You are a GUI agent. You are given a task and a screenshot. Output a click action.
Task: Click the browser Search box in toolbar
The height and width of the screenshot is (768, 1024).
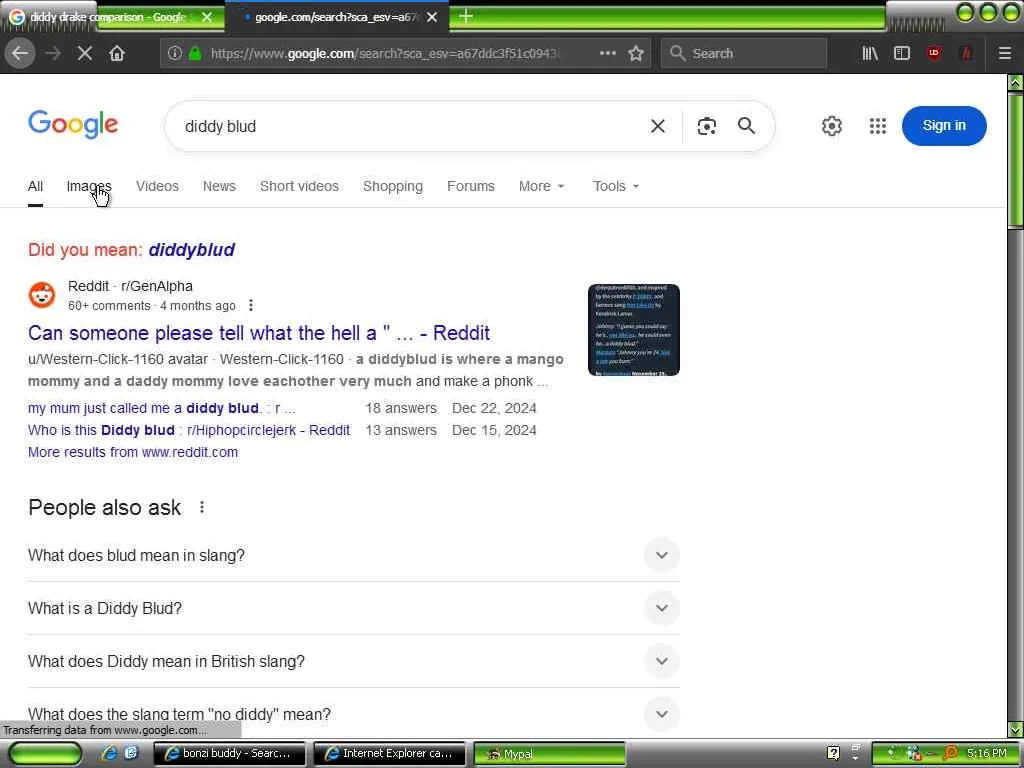(744, 53)
